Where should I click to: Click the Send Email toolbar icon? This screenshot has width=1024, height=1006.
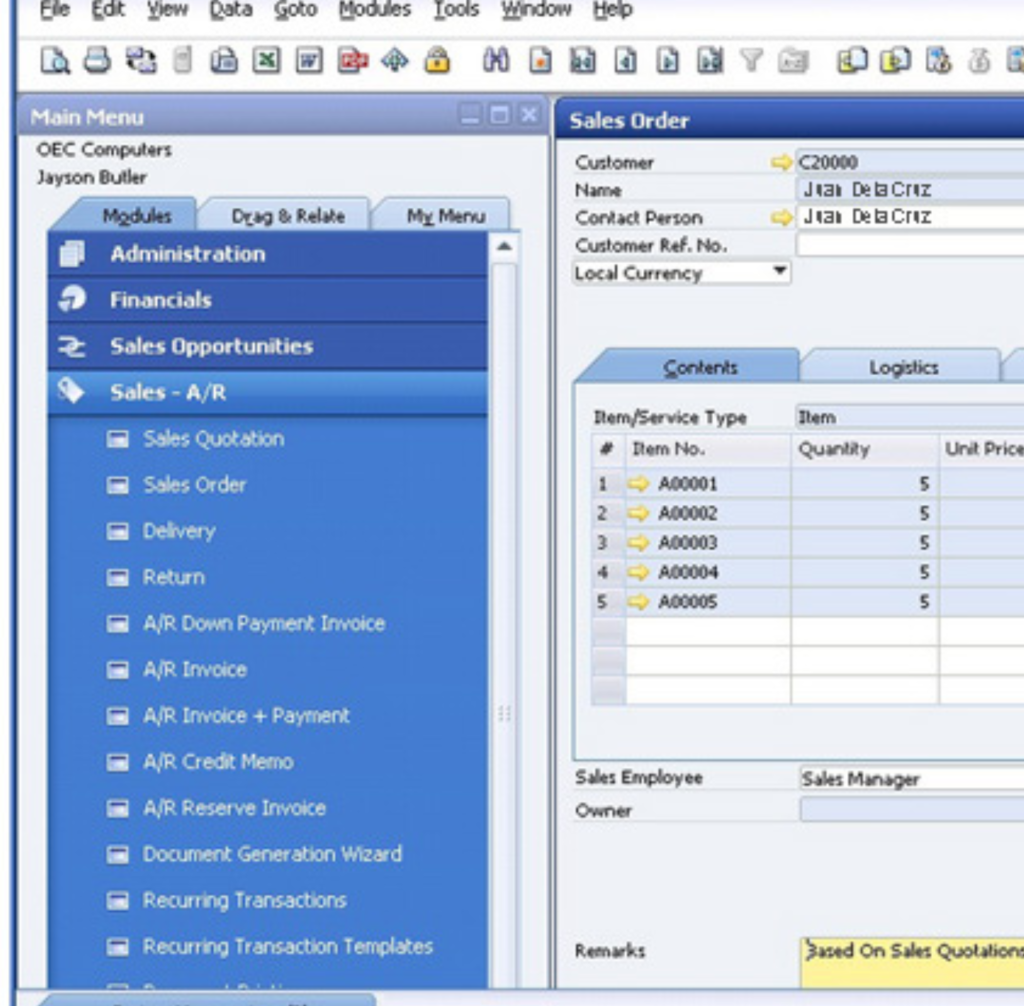point(140,61)
